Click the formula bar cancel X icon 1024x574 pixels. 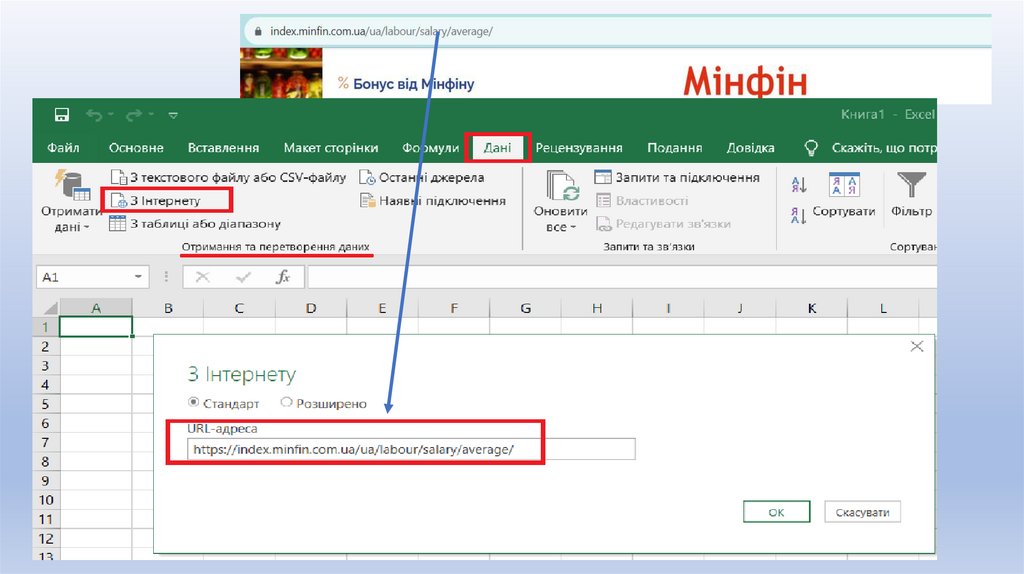pos(202,278)
